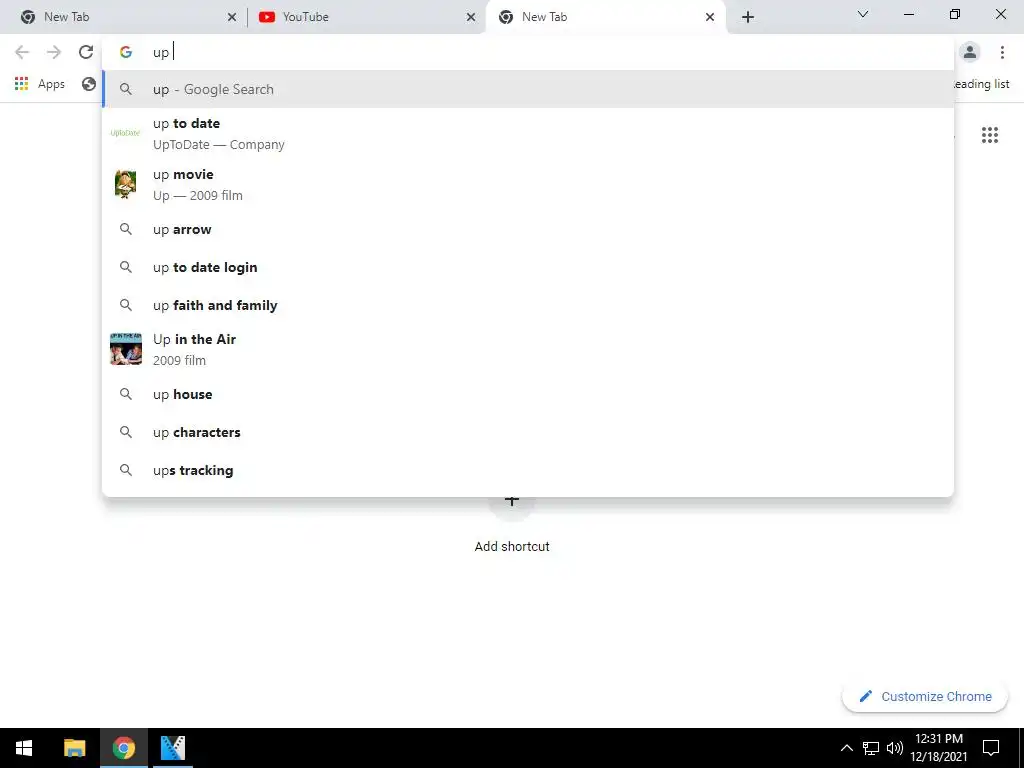The width and height of the screenshot is (1024, 768).
Task: Open the blue striped taskbar app
Action: point(173,748)
